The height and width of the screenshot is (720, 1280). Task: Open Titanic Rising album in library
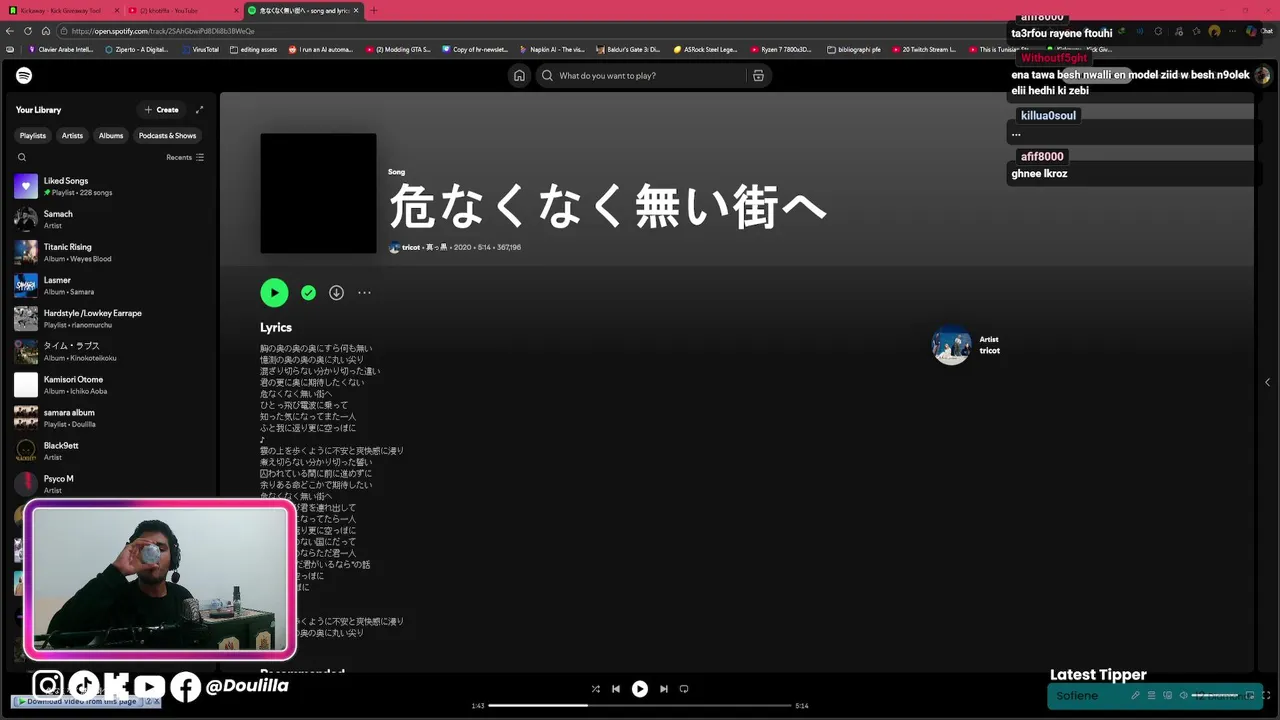coord(110,252)
